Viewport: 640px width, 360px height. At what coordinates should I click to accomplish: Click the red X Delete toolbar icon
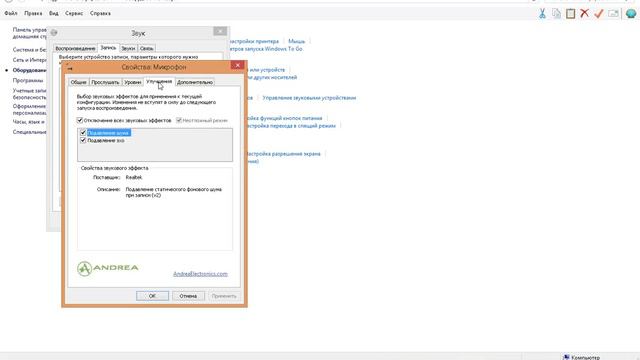[584, 13]
